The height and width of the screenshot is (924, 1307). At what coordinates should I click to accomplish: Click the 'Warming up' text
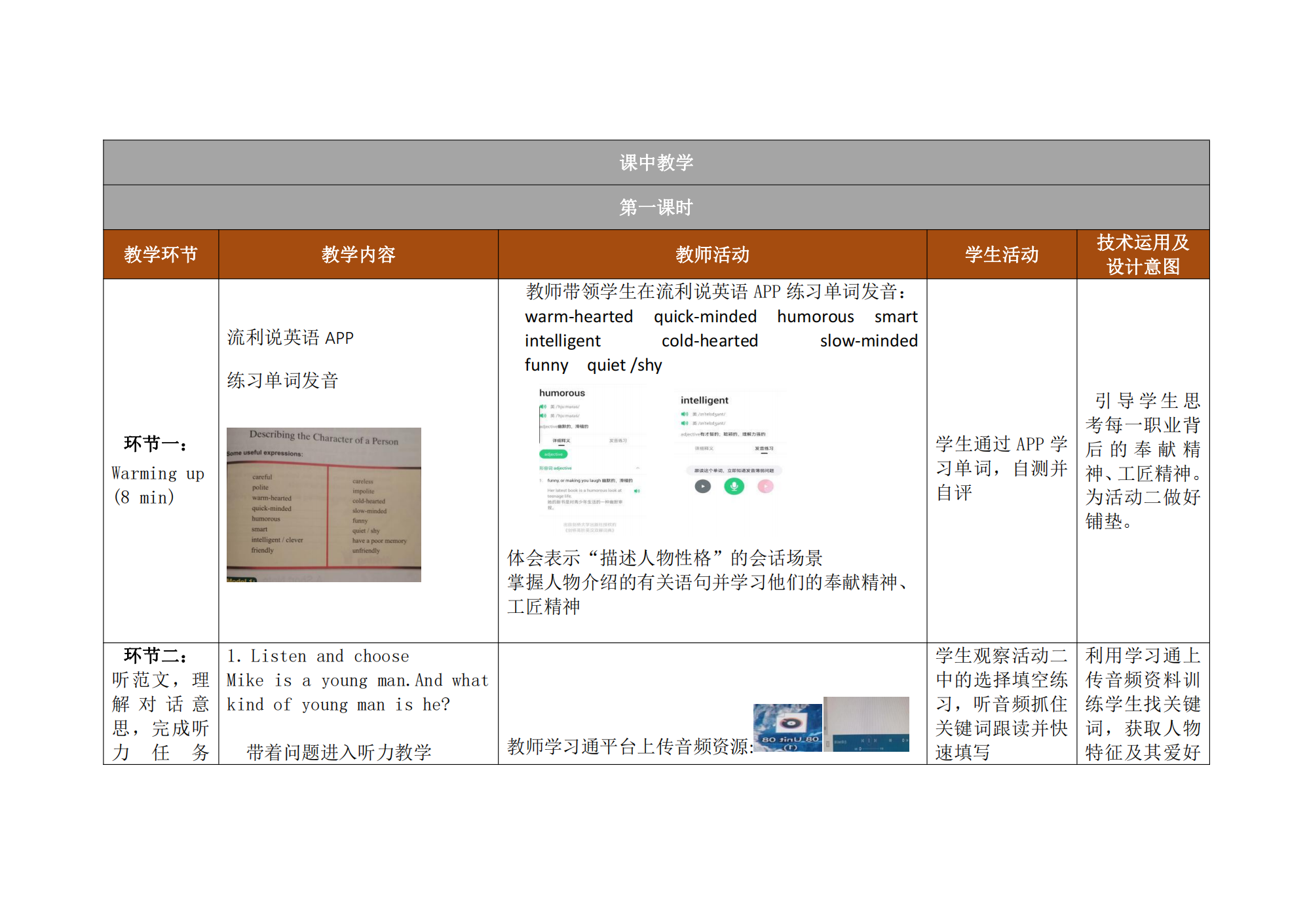(x=158, y=473)
